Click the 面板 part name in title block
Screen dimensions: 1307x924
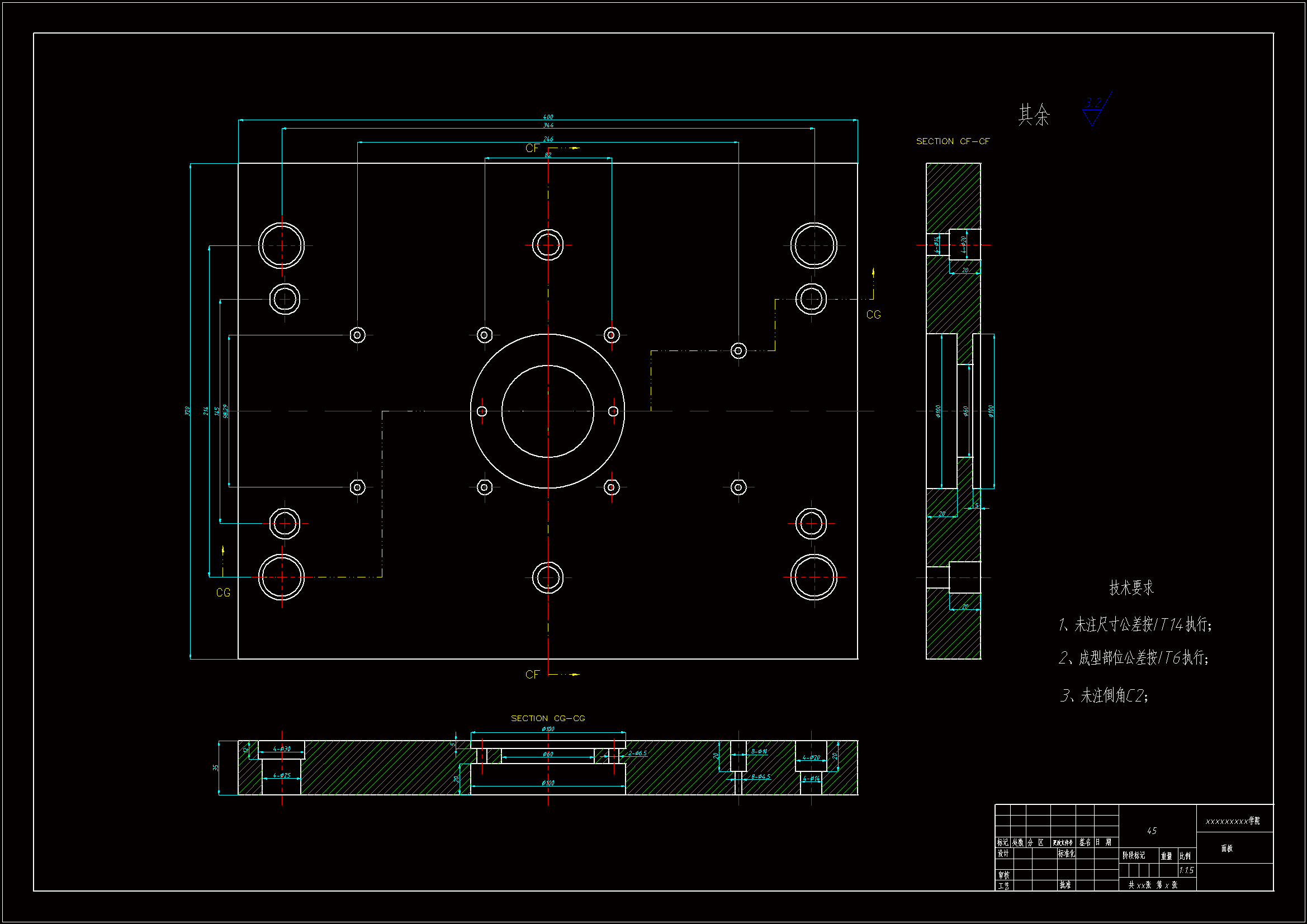[x=1227, y=849]
